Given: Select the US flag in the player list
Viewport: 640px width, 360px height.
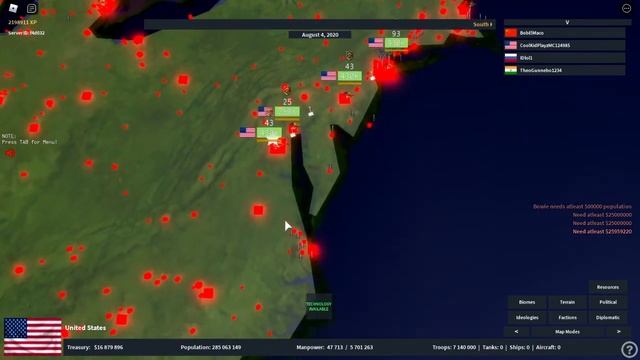Looking at the screenshot, I should click(x=511, y=45).
